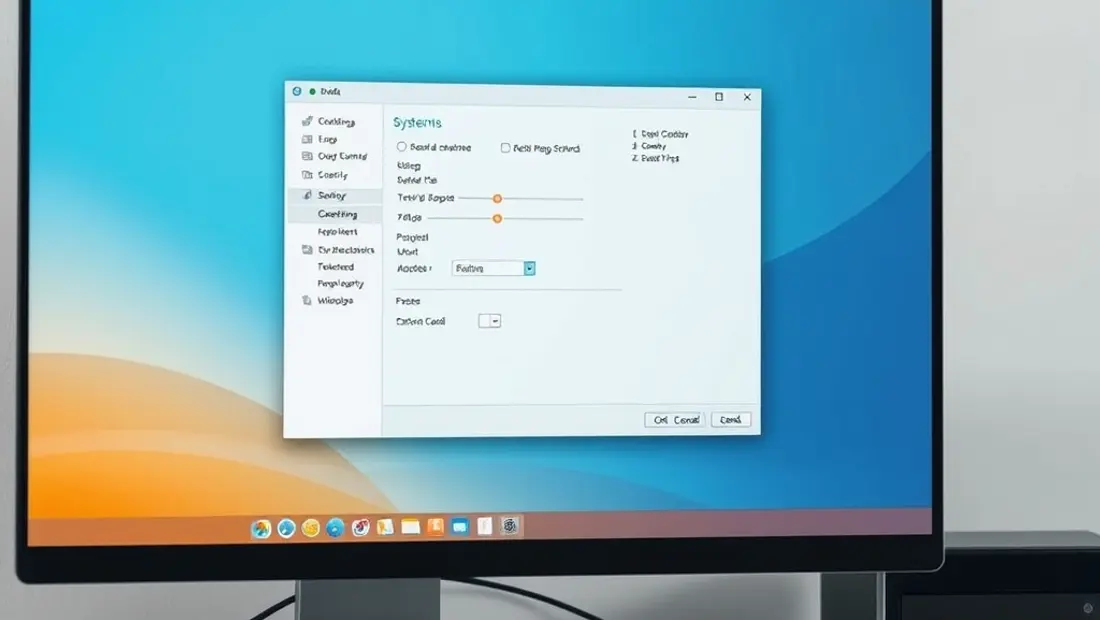Choose the "Coetity" sidebar icon
Image resolution: width=1100 pixels, height=620 pixels.
[307, 175]
